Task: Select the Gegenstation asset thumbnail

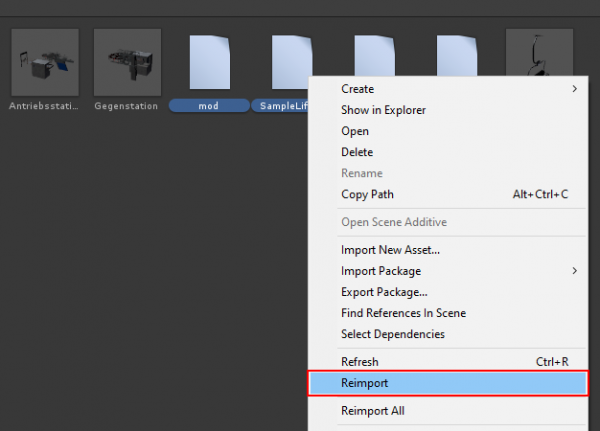Action: point(127,62)
